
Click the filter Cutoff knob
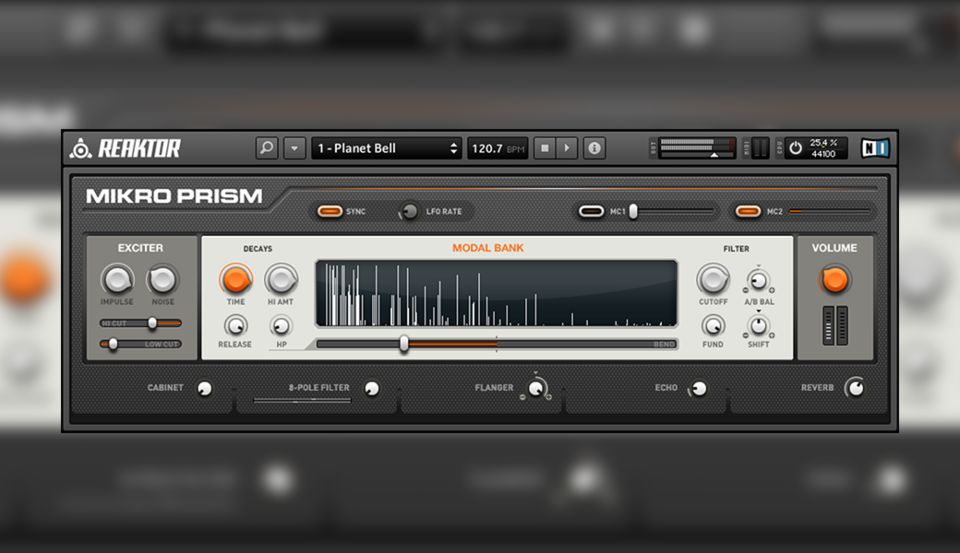coord(713,279)
